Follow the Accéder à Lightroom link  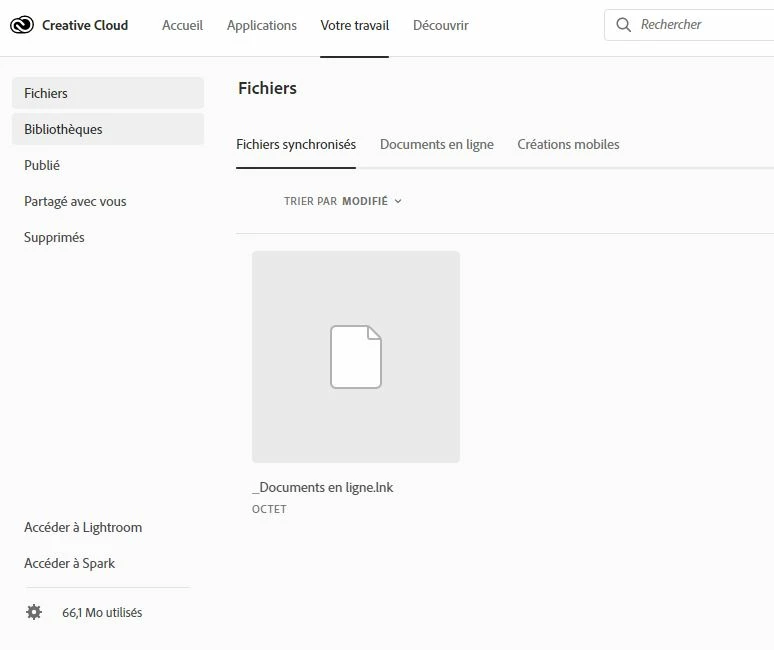(83, 527)
